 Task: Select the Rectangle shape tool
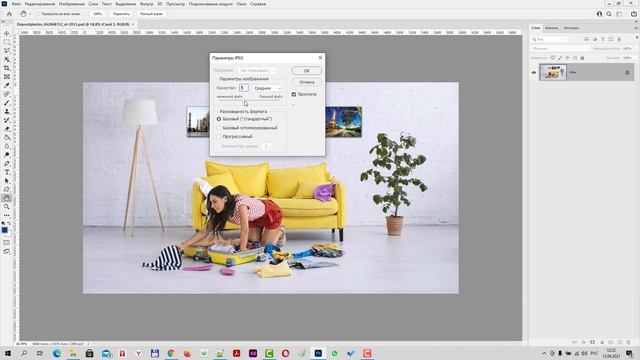pyautogui.click(x=7, y=190)
